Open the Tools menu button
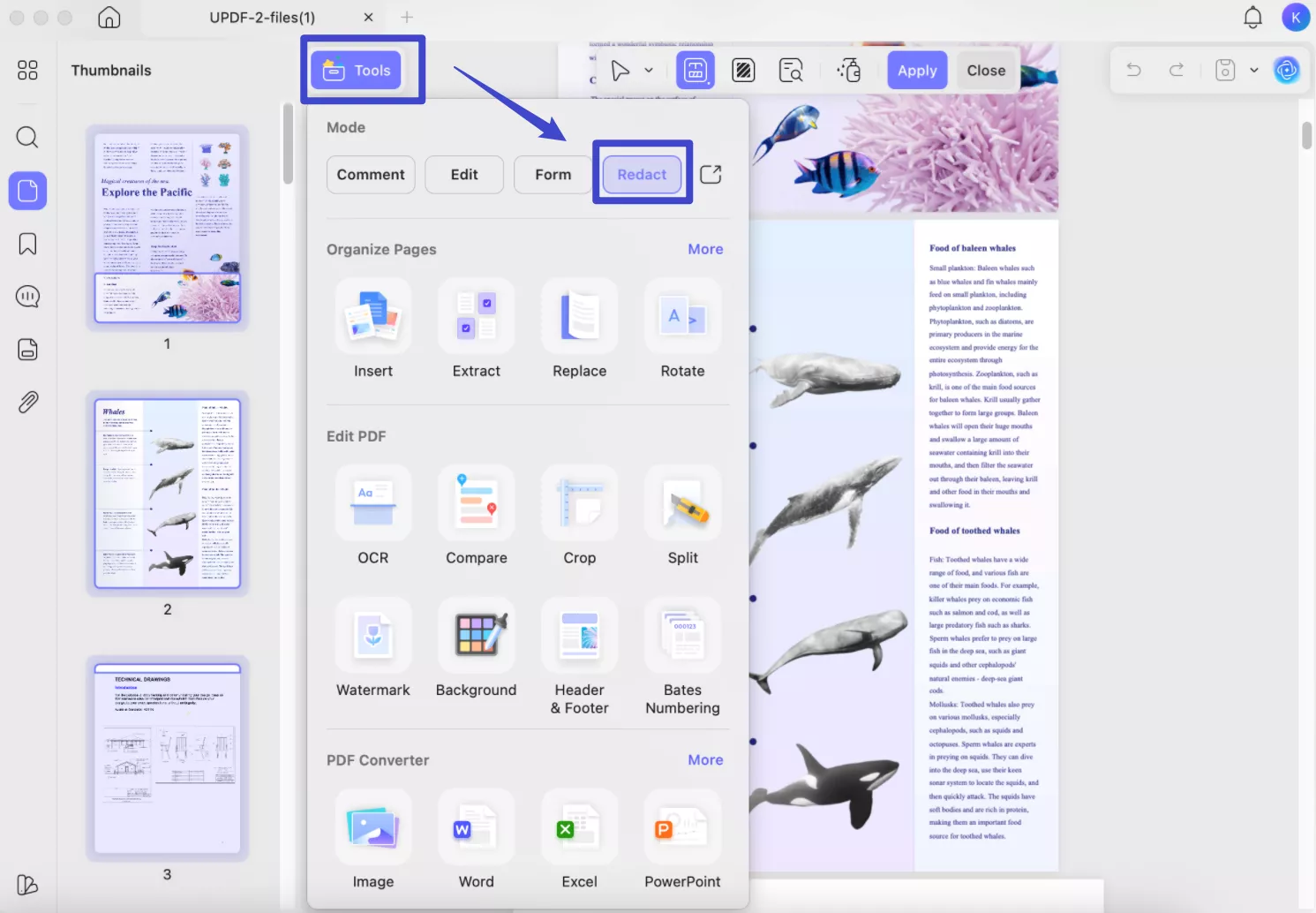Viewport: 1316px width, 913px height. (357, 71)
